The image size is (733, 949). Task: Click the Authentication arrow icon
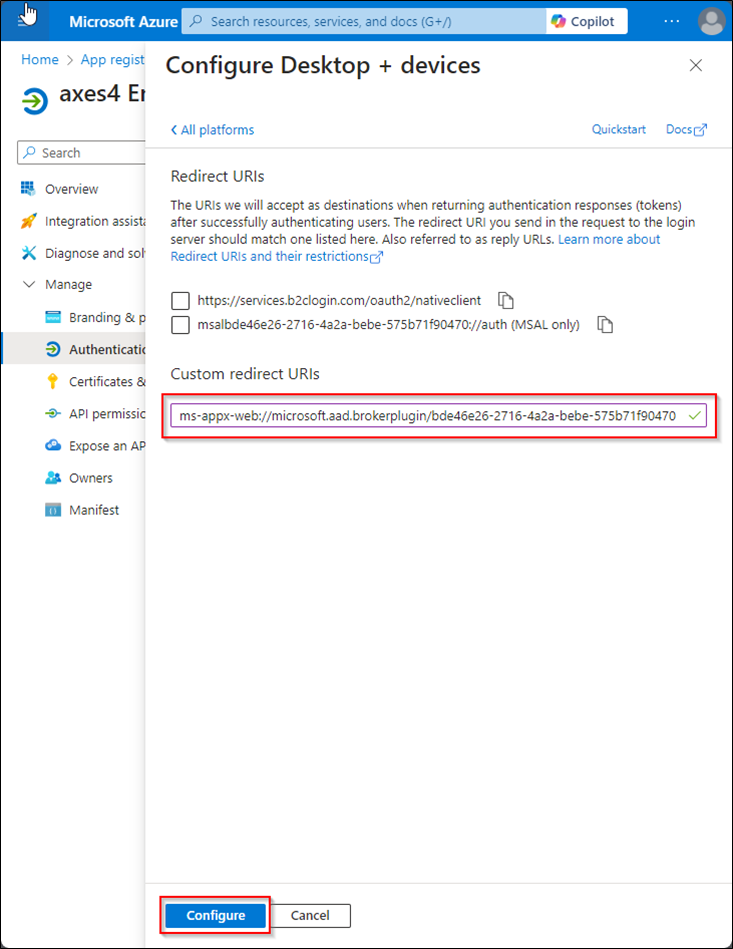pos(53,349)
